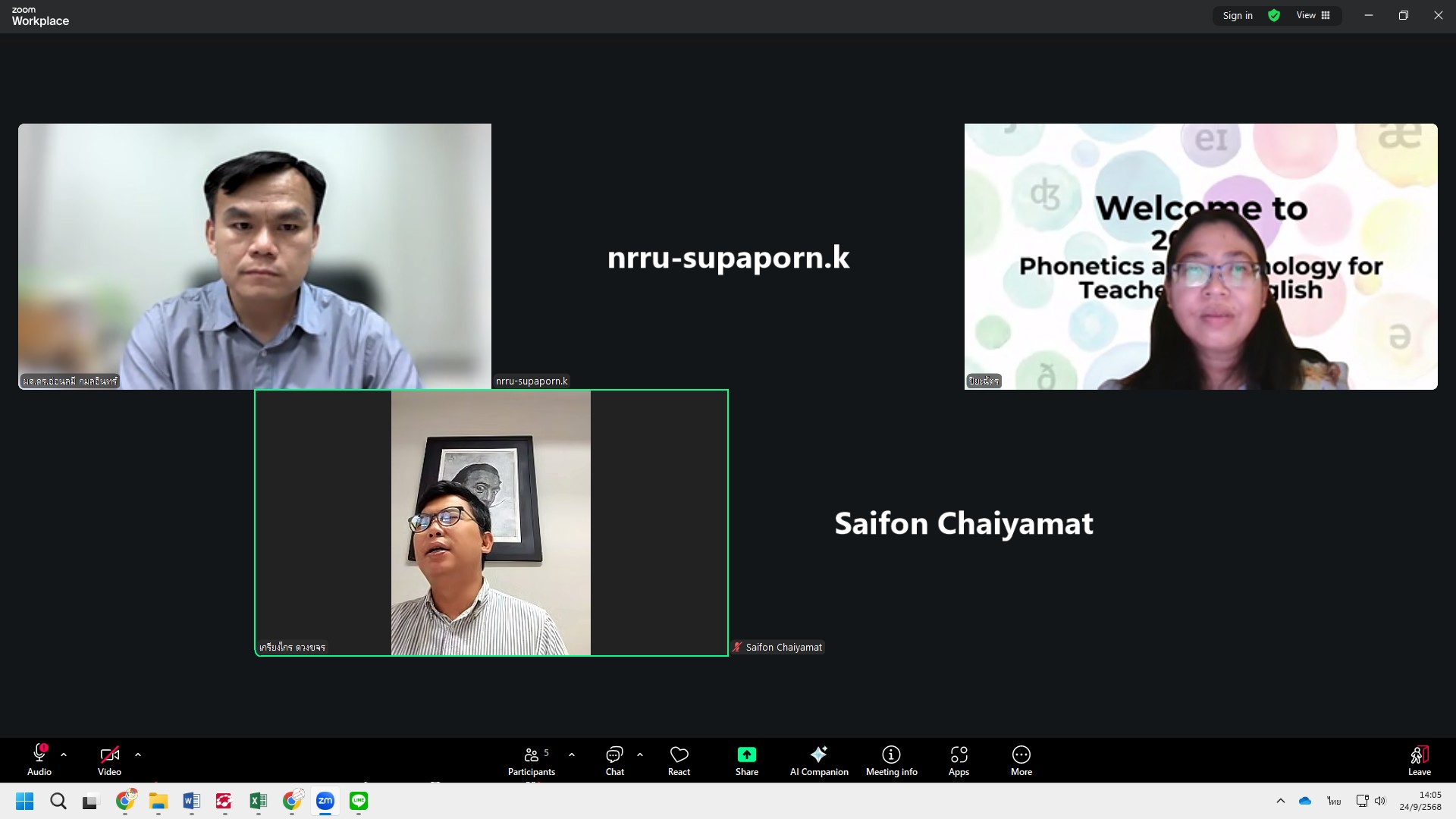This screenshot has height=819, width=1456.
Task: Expand participants options arrow
Action: [572, 755]
